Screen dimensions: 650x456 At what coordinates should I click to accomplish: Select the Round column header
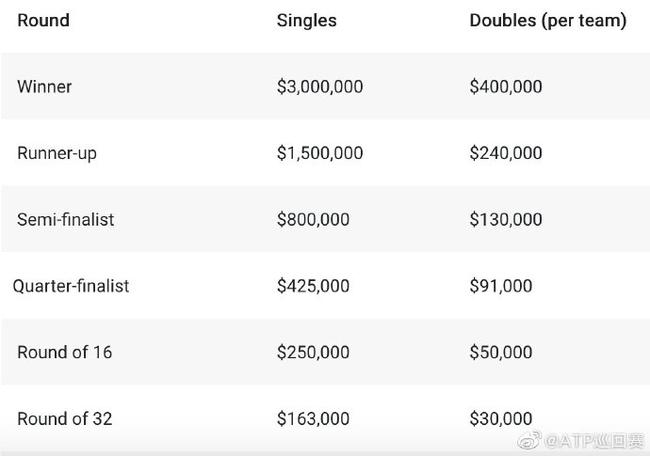(44, 20)
